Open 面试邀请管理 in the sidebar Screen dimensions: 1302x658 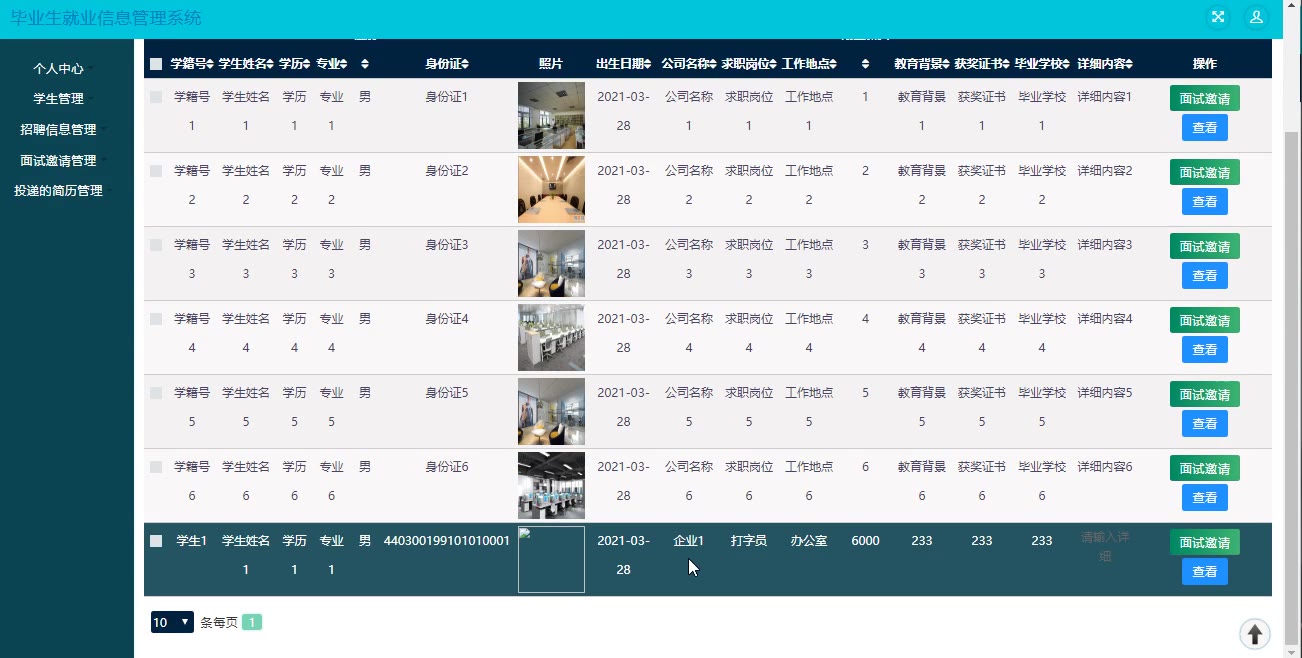pos(58,160)
